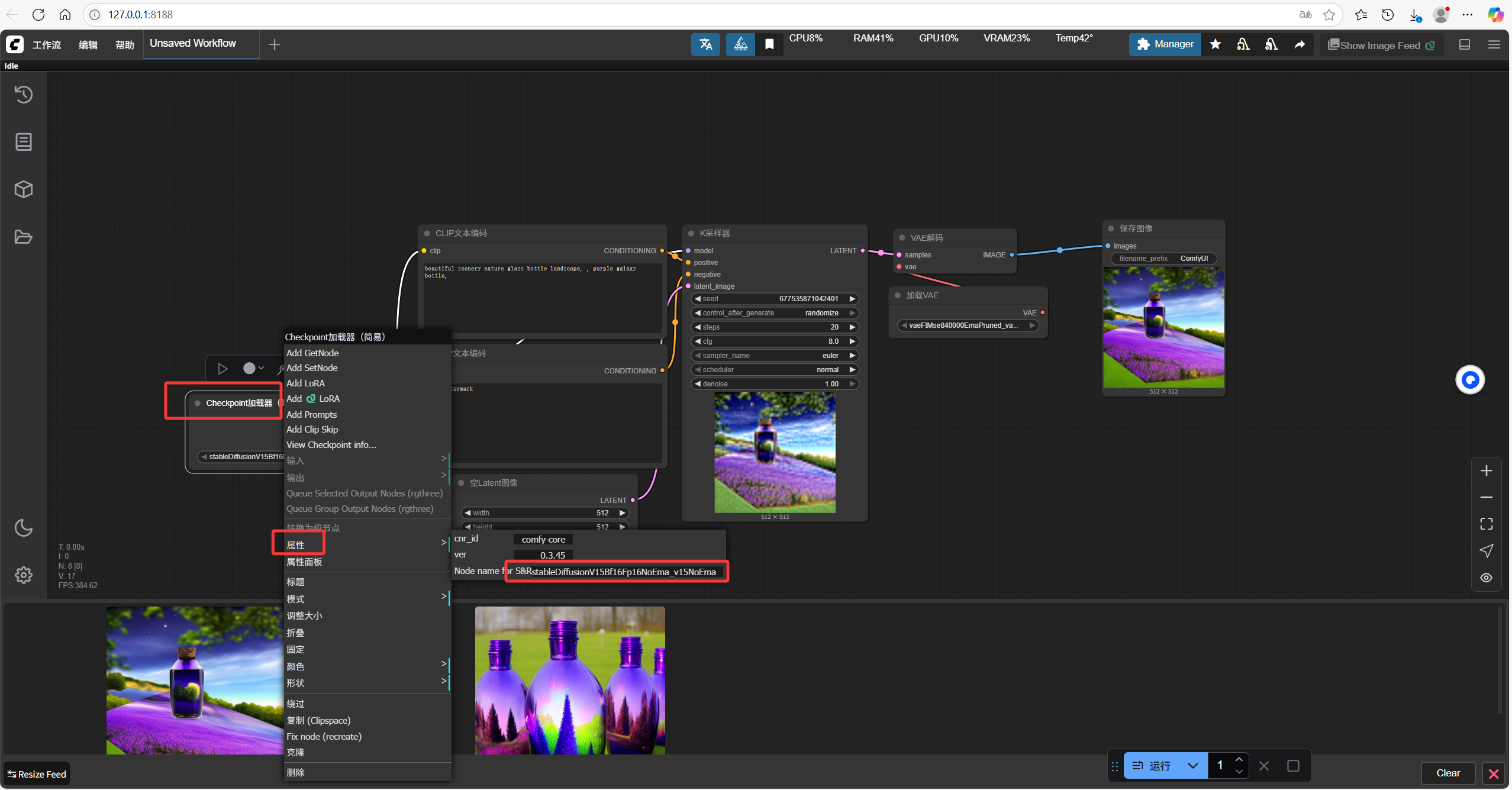Select Add LoRA from context menu

pyautogui.click(x=306, y=383)
